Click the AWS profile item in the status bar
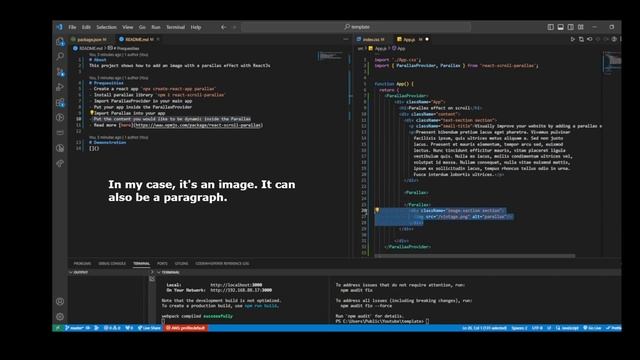The height and width of the screenshot is (360, 640). tap(186, 328)
